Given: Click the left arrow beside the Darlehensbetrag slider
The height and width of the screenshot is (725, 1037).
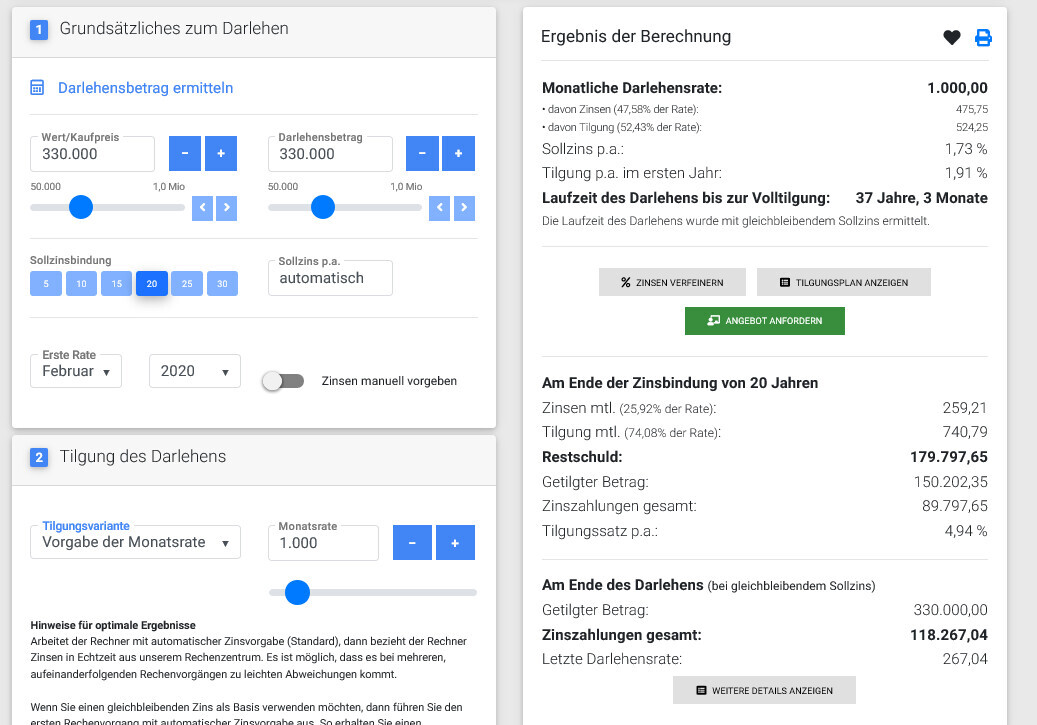Looking at the screenshot, I should click(x=440, y=207).
